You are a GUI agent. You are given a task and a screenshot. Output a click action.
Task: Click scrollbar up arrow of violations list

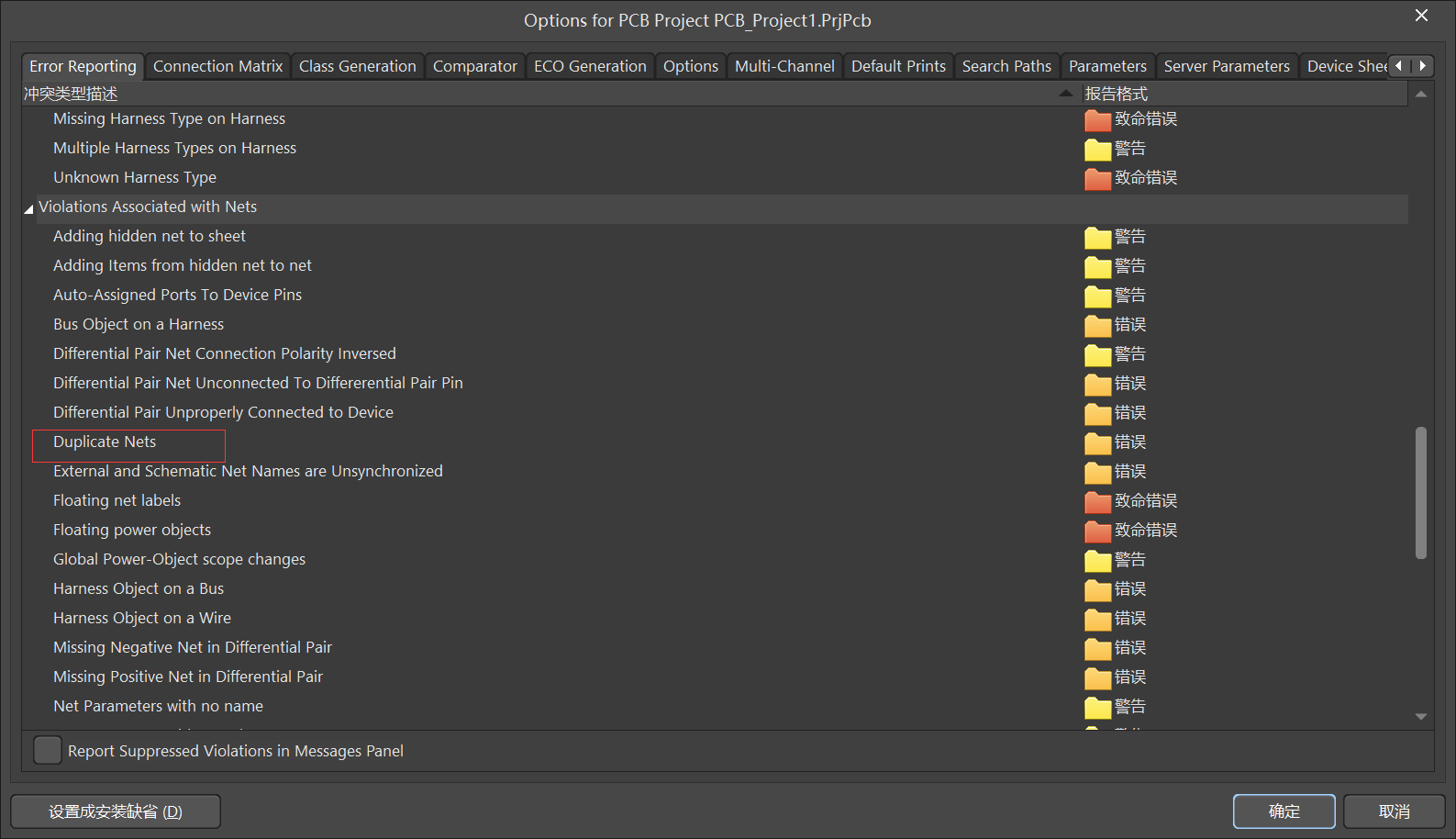(1420, 94)
